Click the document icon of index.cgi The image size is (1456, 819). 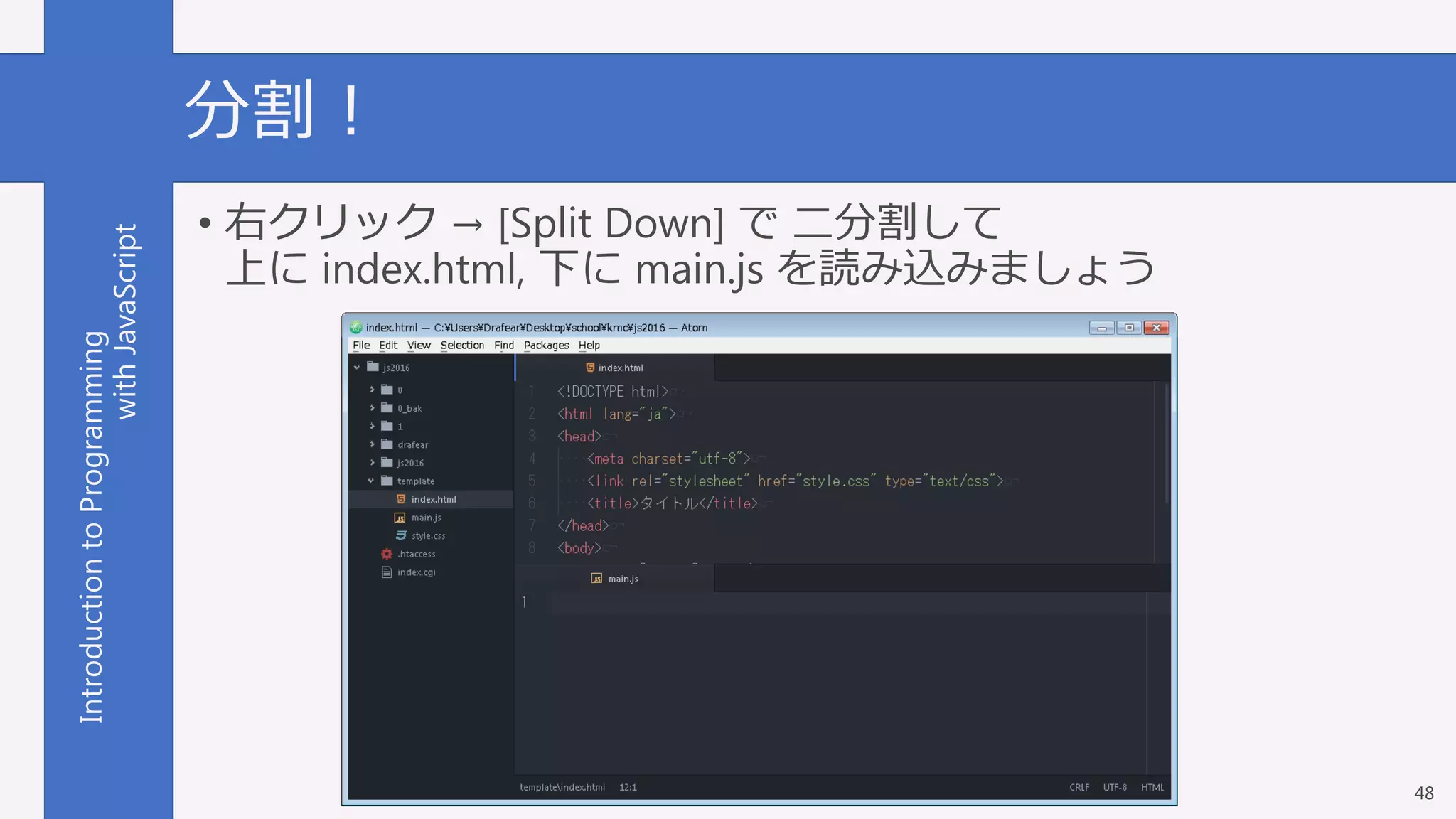(x=387, y=572)
